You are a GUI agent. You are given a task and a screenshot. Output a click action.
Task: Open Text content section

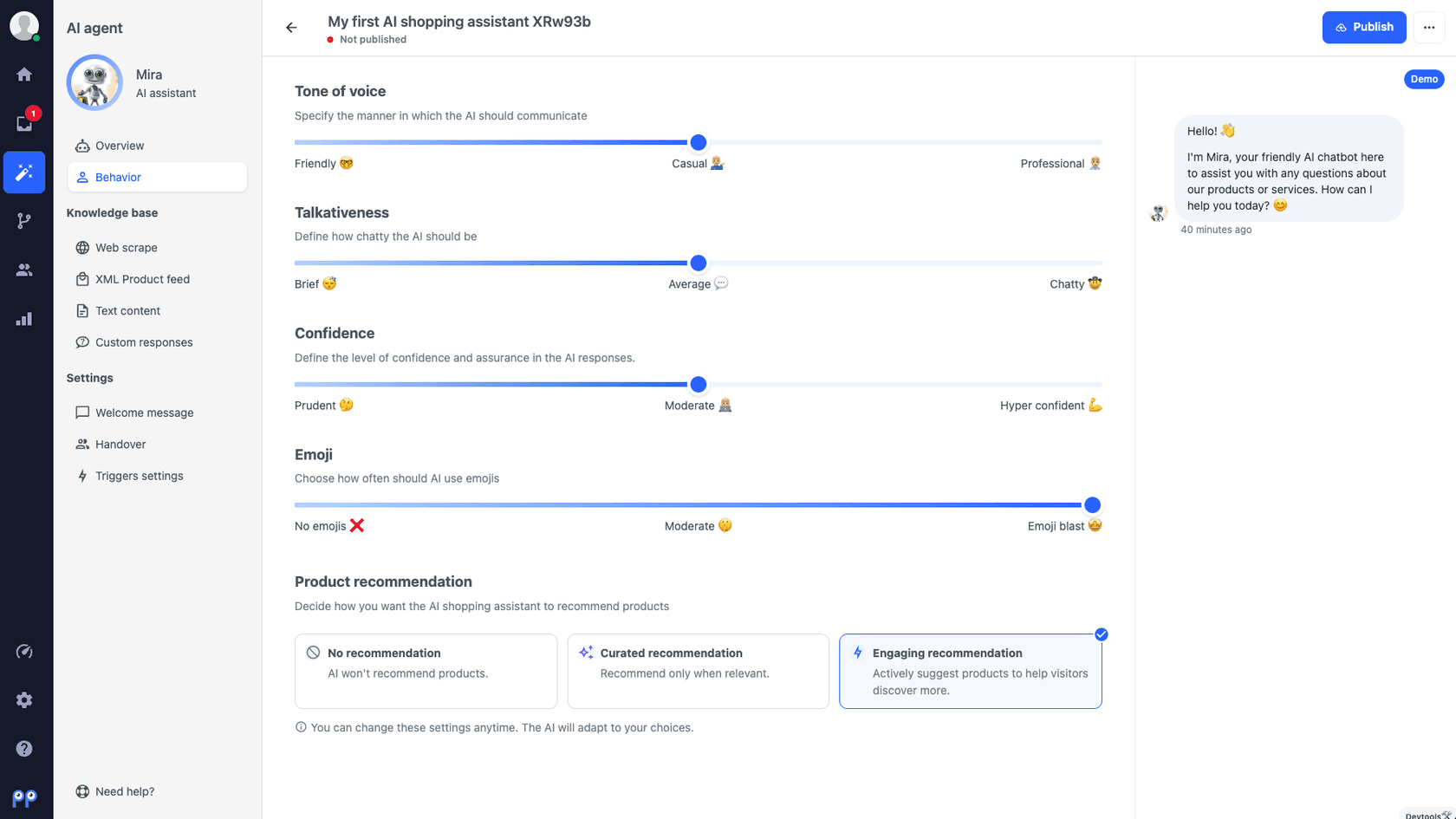coord(157,311)
